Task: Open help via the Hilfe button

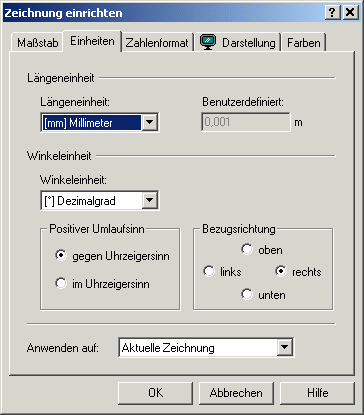Action: click(317, 393)
